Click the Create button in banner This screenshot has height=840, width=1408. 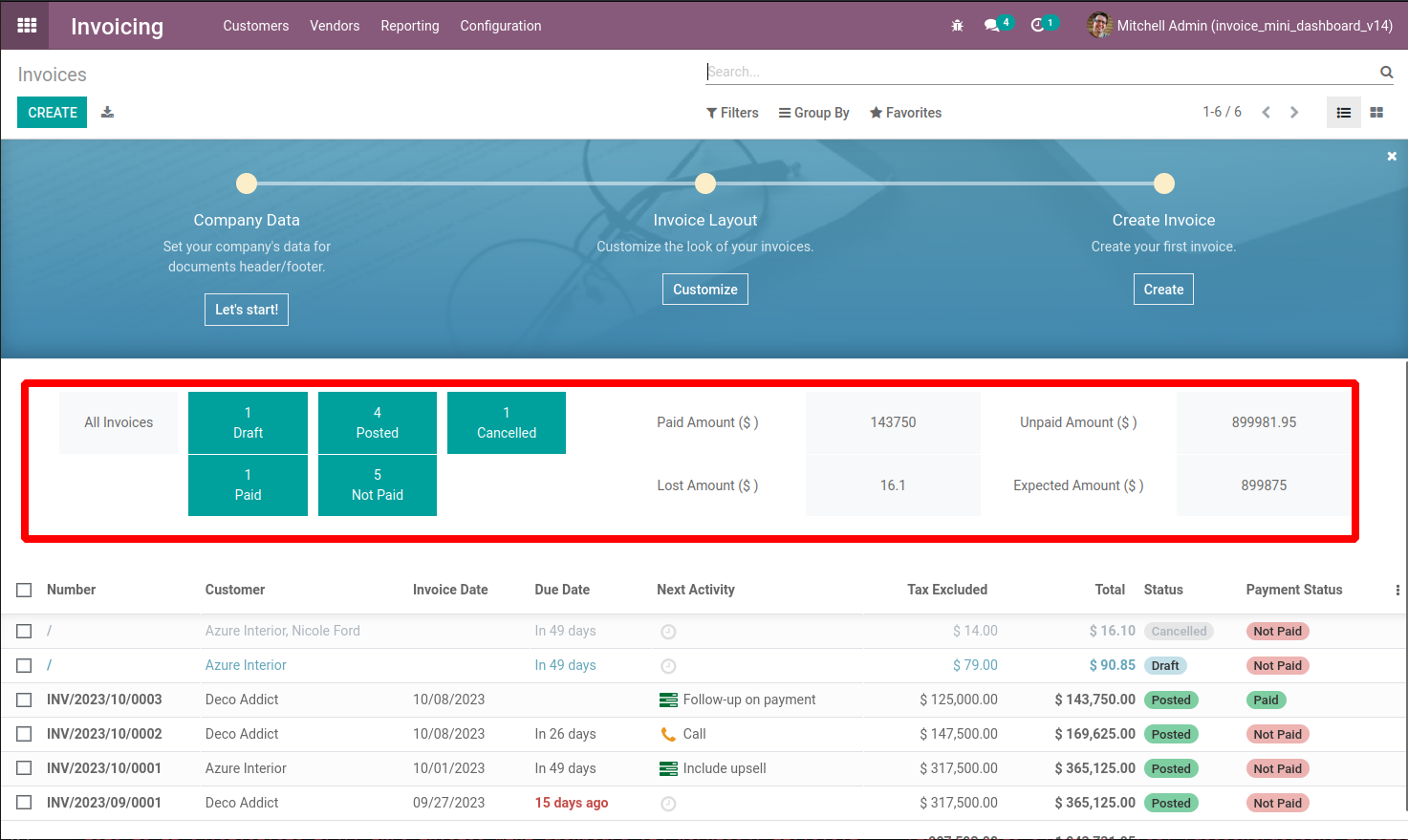(x=1164, y=290)
